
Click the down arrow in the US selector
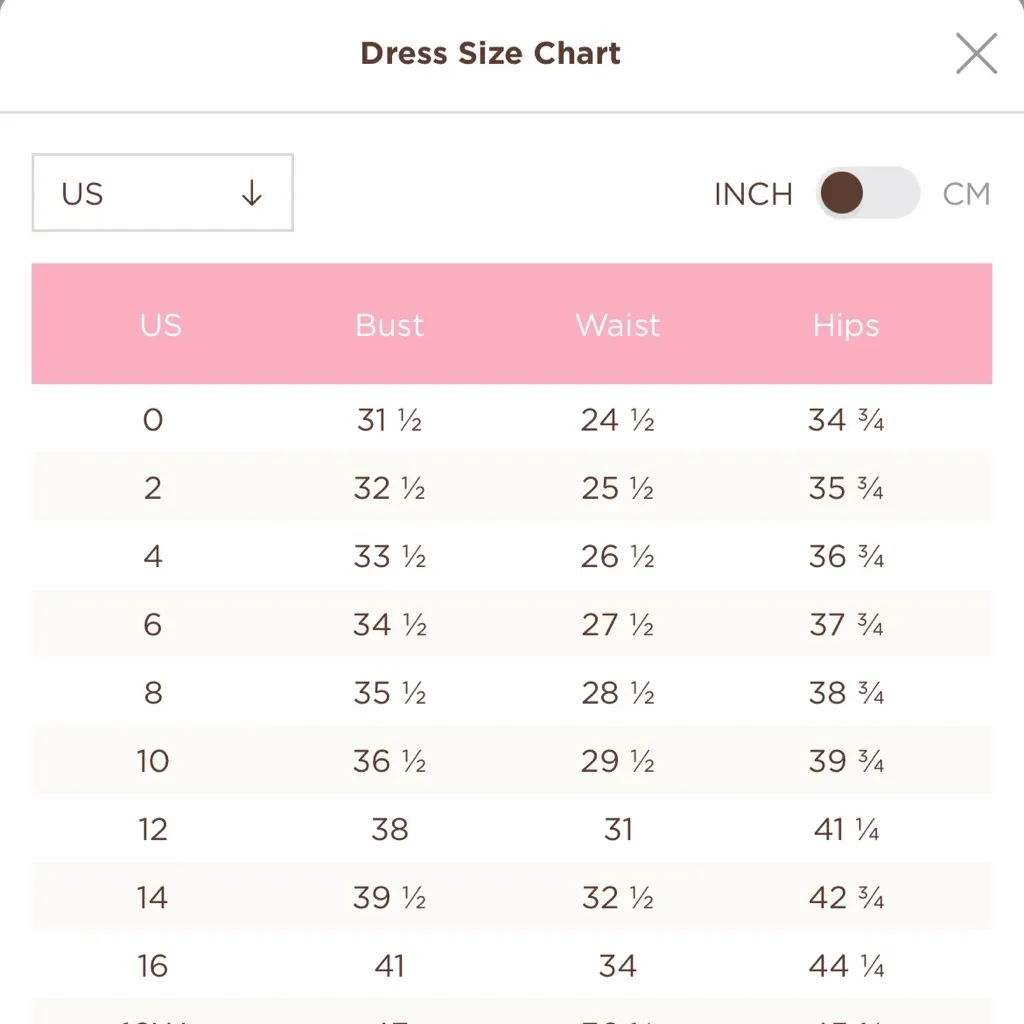point(252,194)
